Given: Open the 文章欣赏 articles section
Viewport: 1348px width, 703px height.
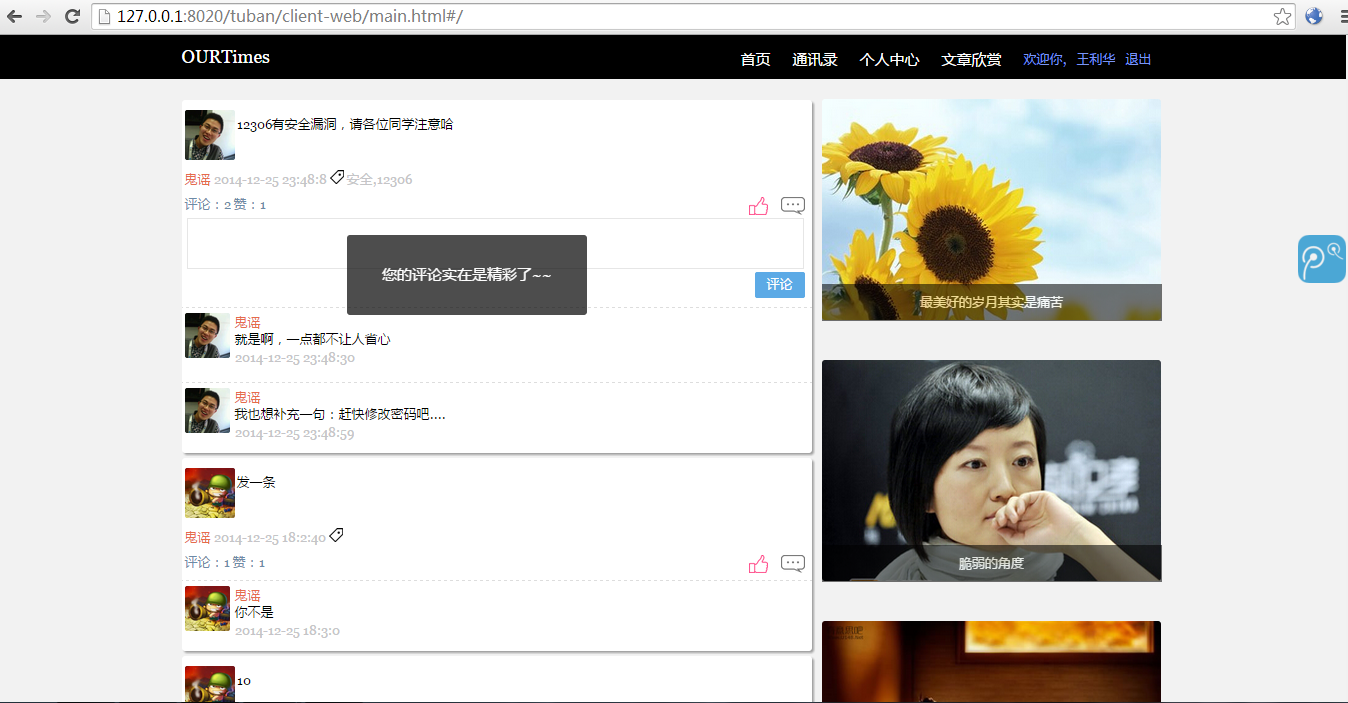Looking at the screenshot, I should [970, 59].
